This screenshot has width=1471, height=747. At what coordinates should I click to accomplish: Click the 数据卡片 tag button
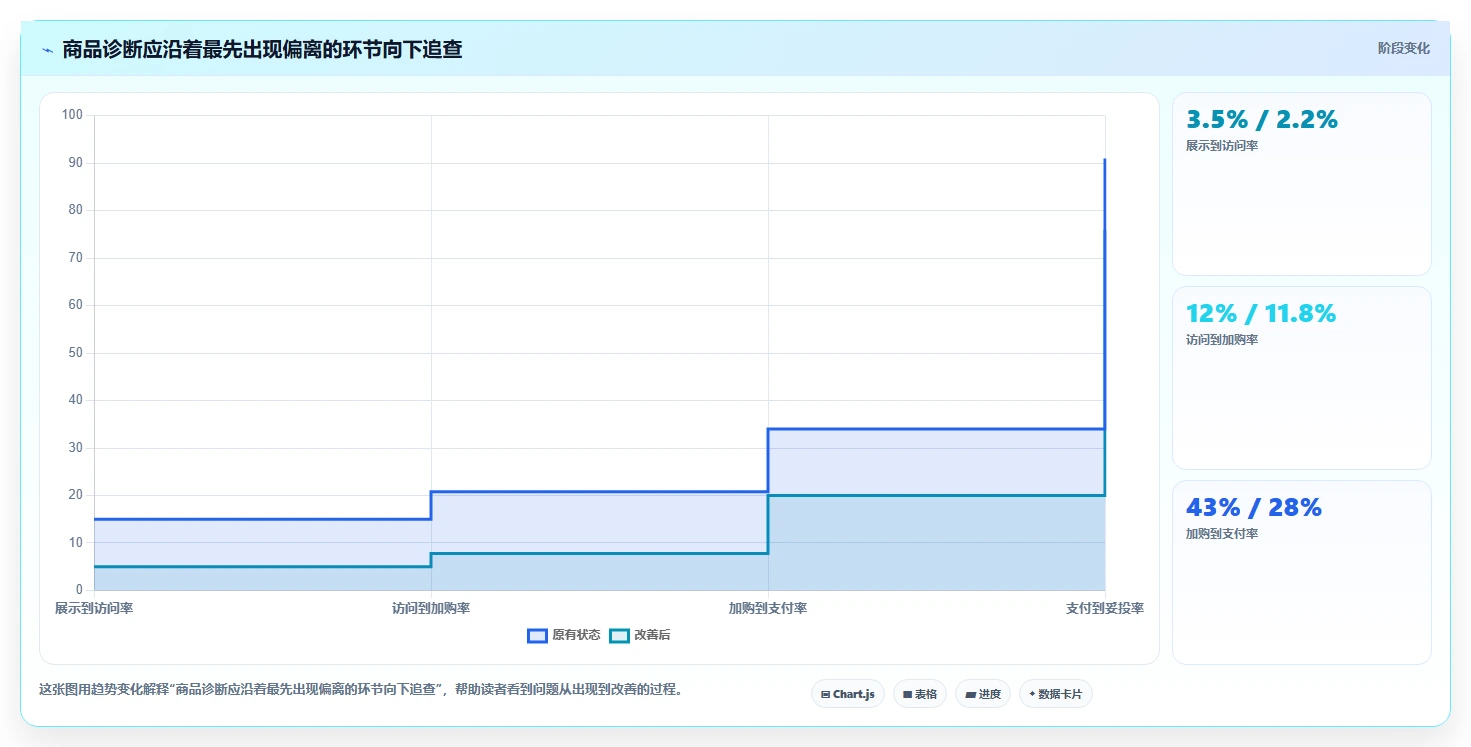tap(1055, 694)
